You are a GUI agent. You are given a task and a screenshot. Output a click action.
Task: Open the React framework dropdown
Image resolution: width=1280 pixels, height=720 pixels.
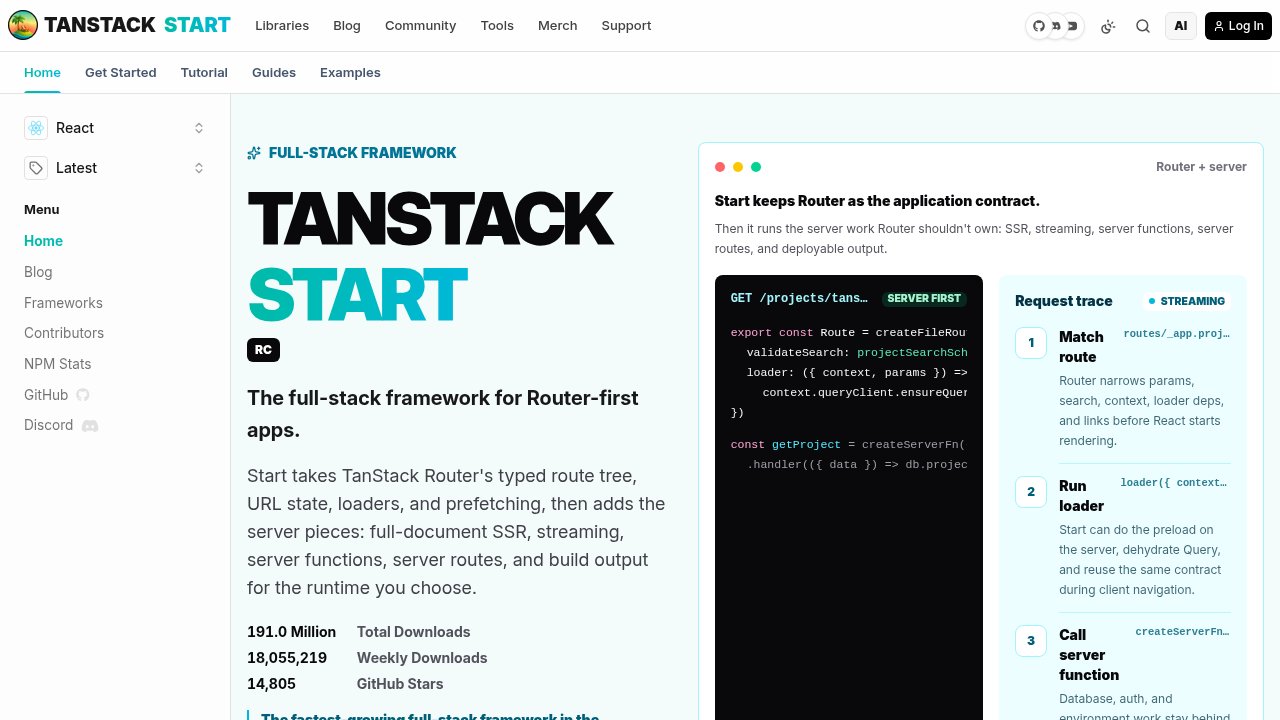coord(115,128)
